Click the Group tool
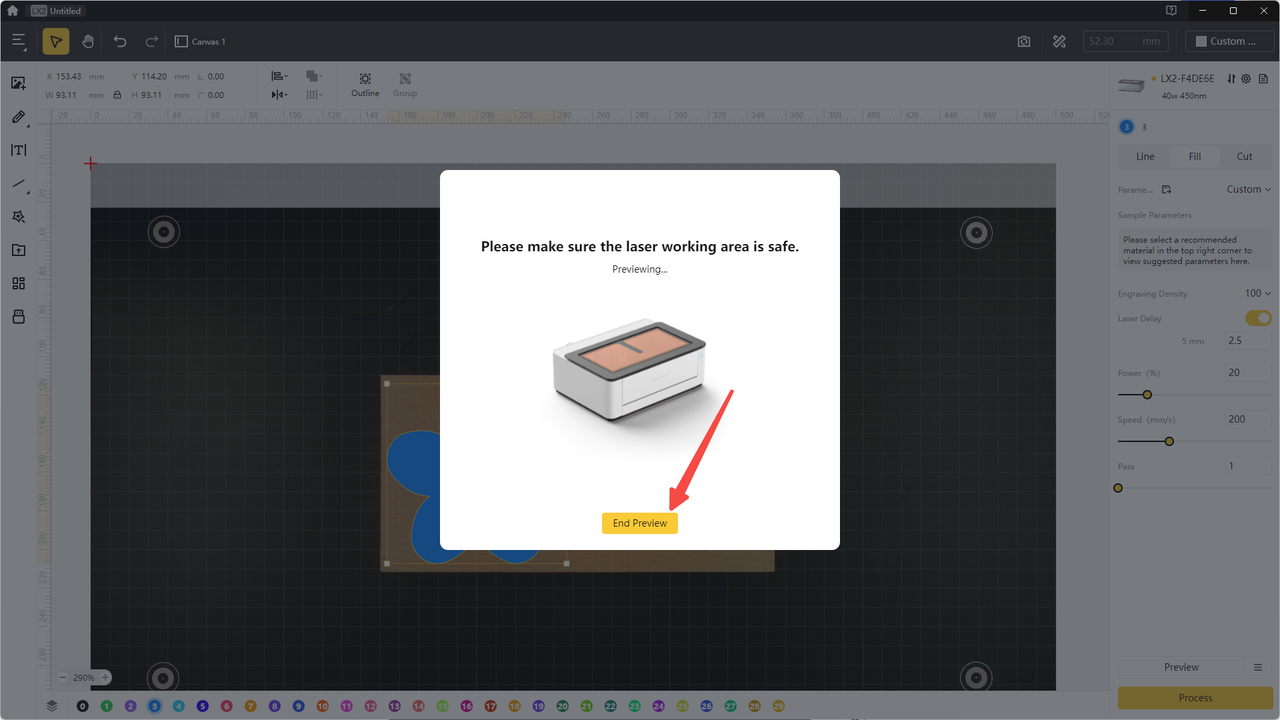This screenshot has height=720, width=1280. click(x=405, y=84)
